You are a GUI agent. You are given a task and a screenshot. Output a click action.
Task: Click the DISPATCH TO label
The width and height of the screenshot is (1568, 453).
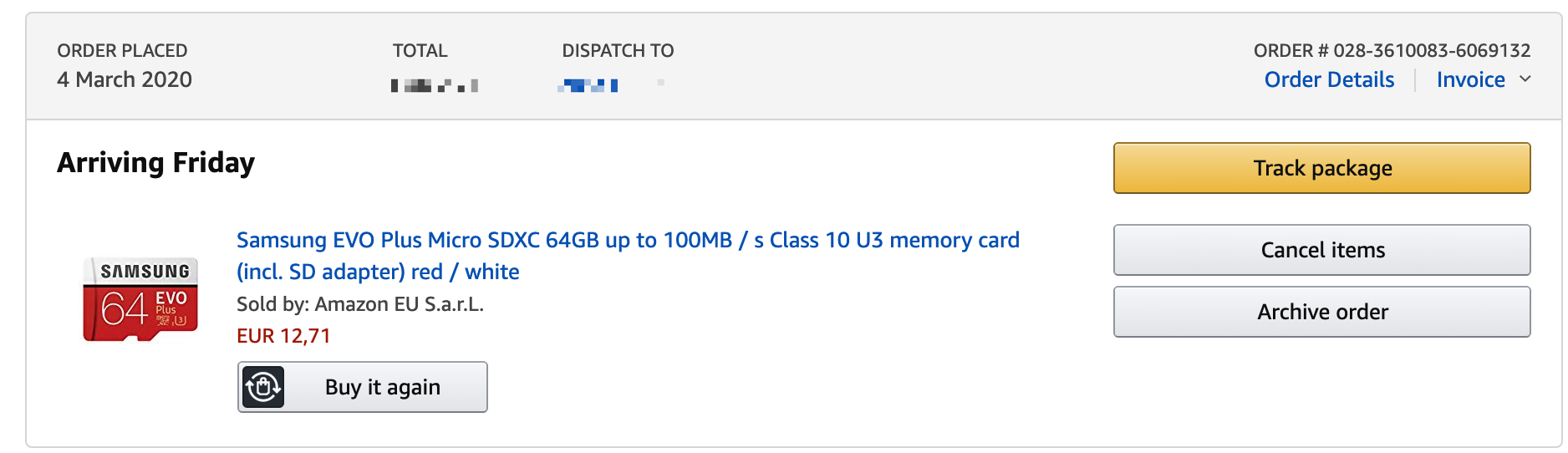[618, 50]
